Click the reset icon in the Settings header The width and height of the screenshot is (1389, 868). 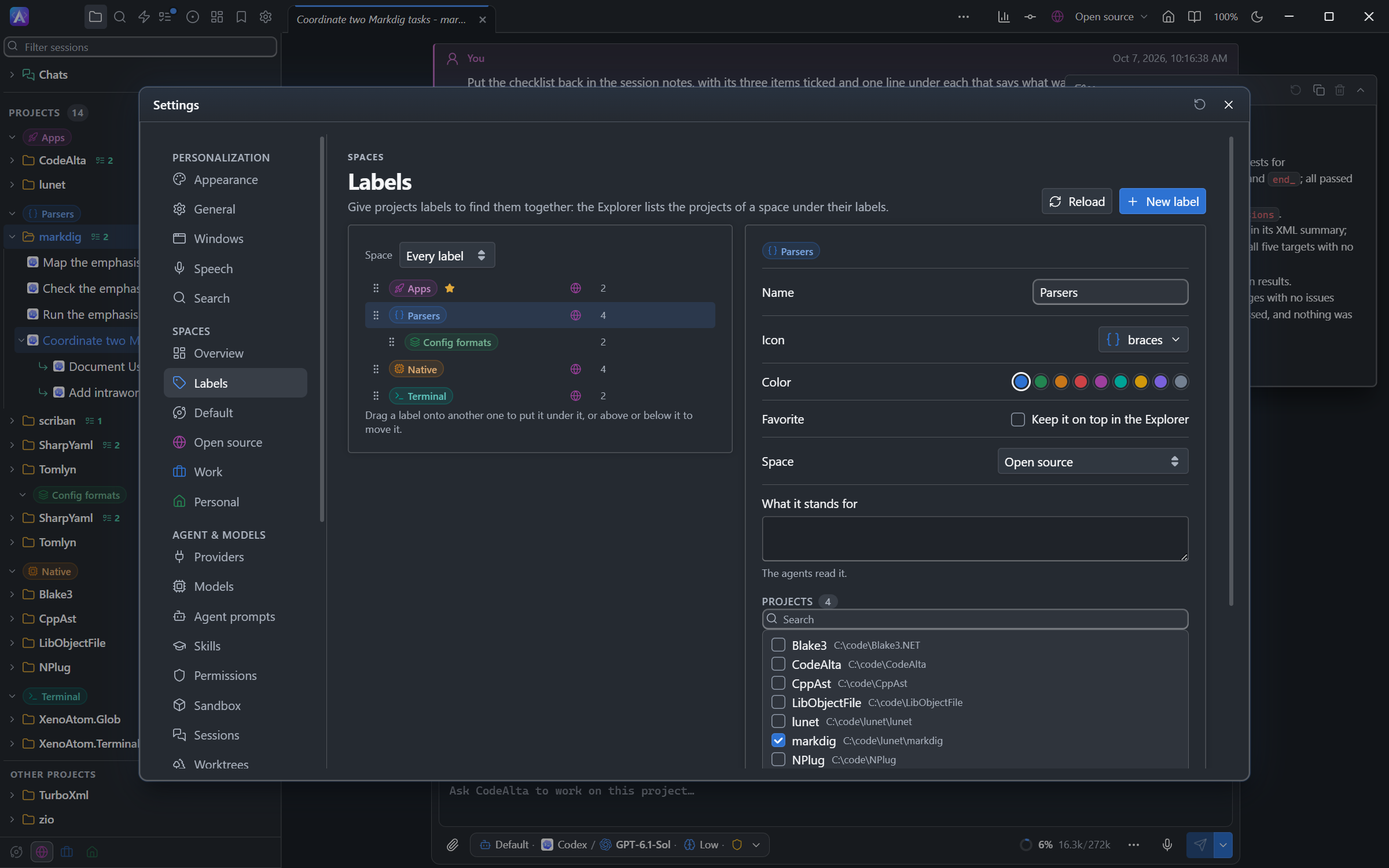[x=1200, y=105]
